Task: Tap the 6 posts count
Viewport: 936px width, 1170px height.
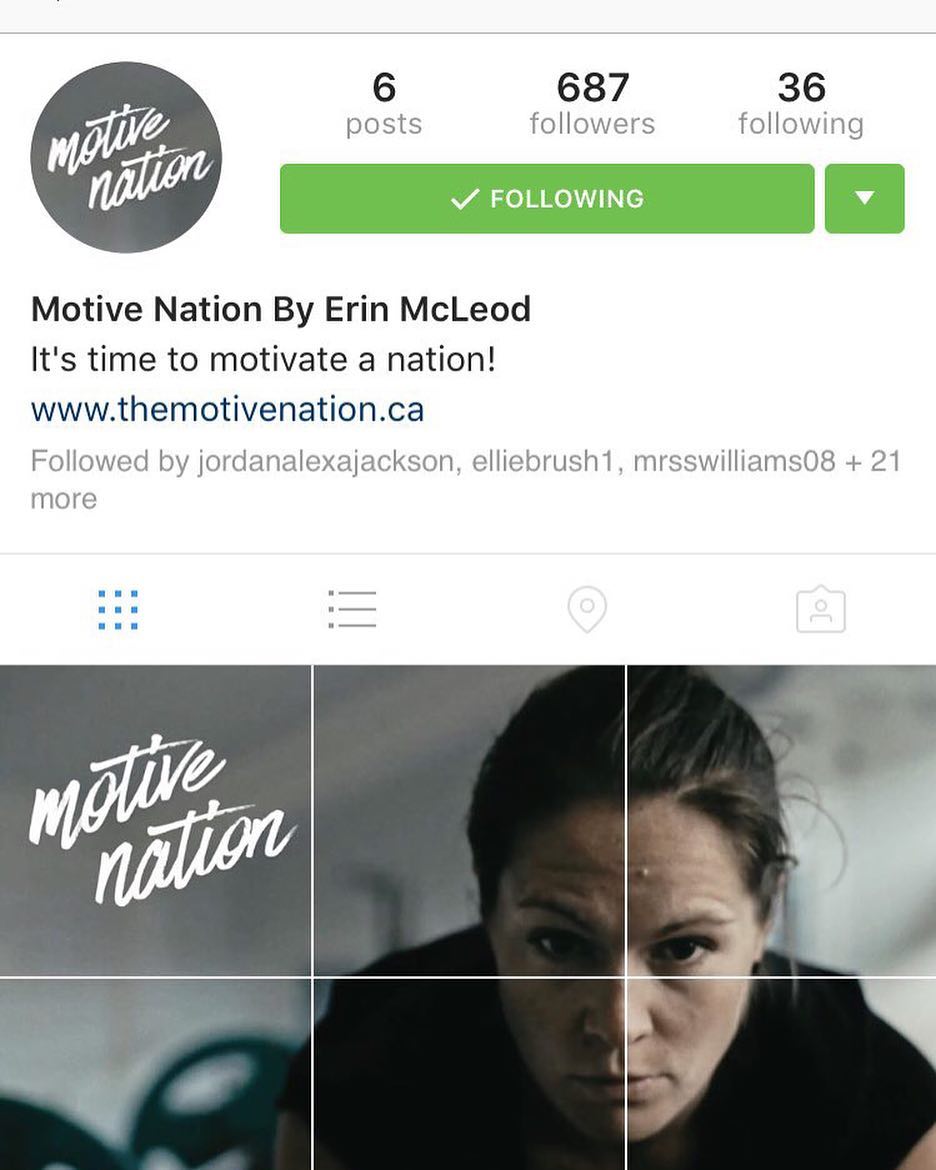Action: click(x=384, y=104)
